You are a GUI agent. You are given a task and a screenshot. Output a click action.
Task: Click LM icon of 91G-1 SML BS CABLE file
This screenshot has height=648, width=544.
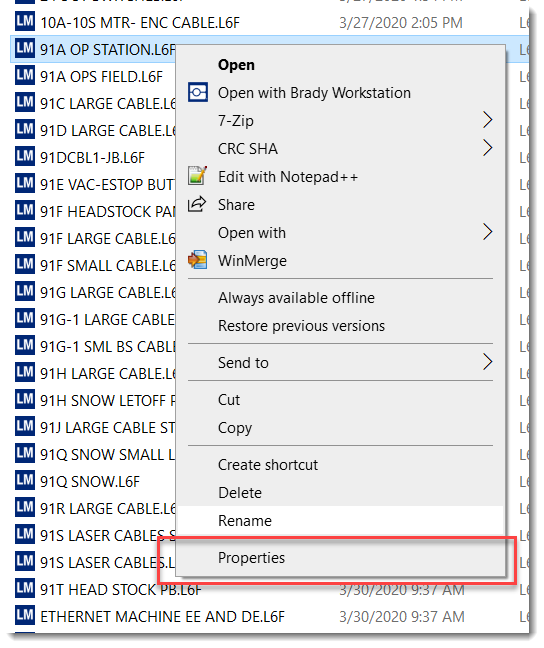click(x=24, y=345)
